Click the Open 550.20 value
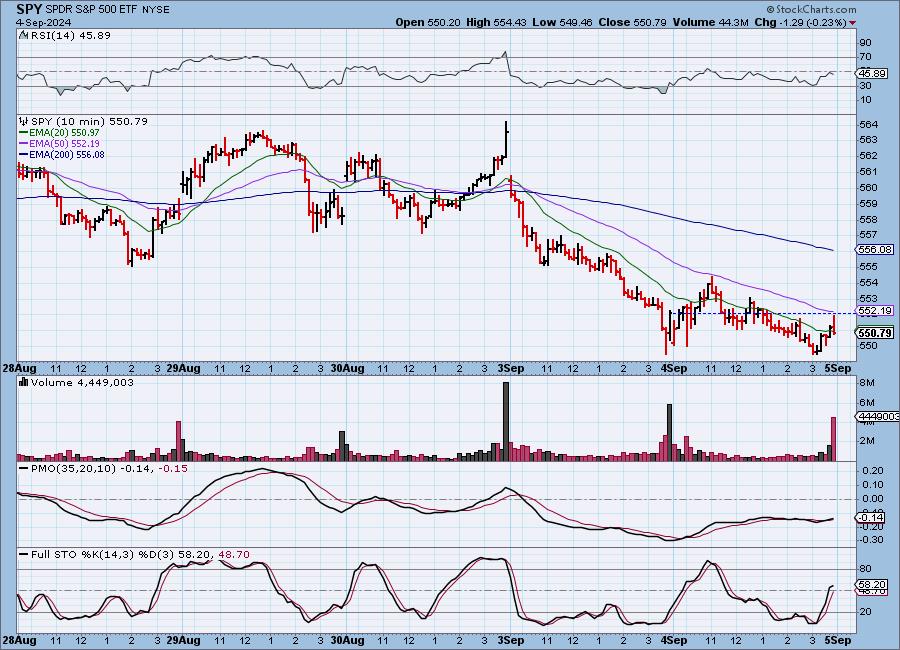Screen dimensions: 900x650 [x=428, y=22]
